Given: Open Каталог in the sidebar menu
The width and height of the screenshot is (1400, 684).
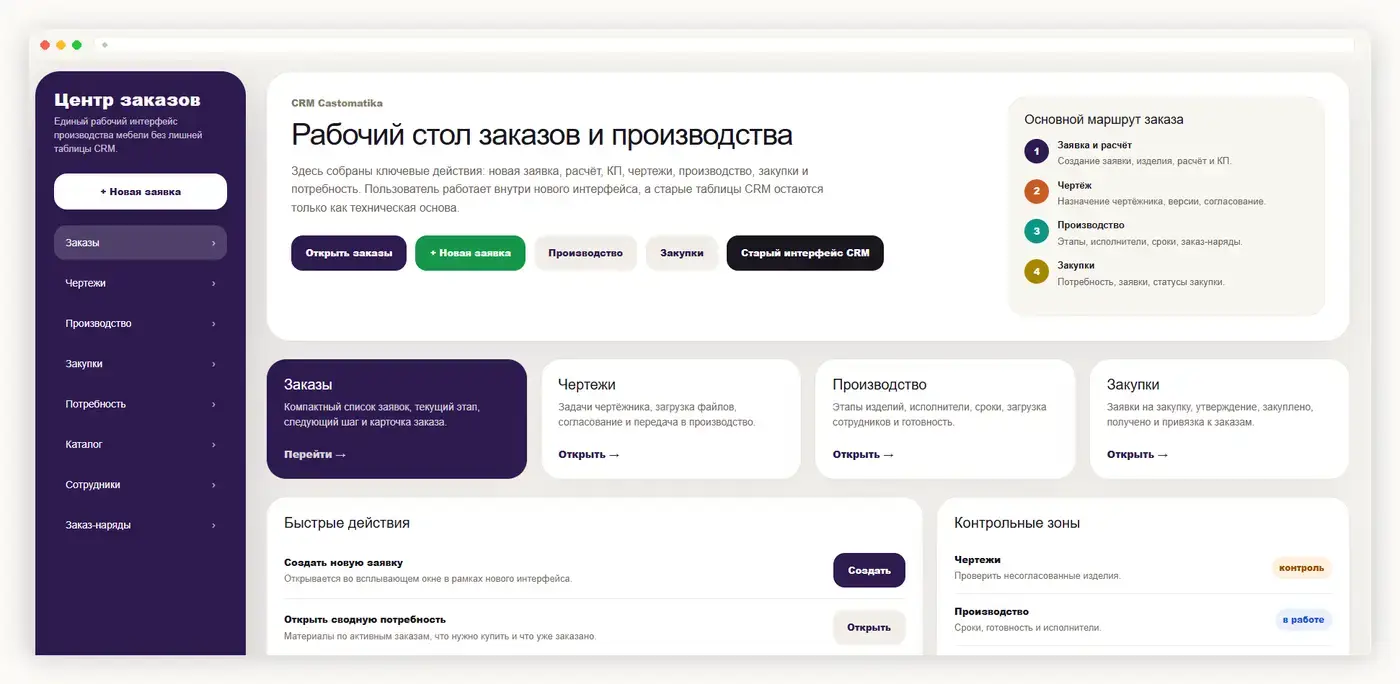Looking at the screenshot, I should [x=140, y=444].
